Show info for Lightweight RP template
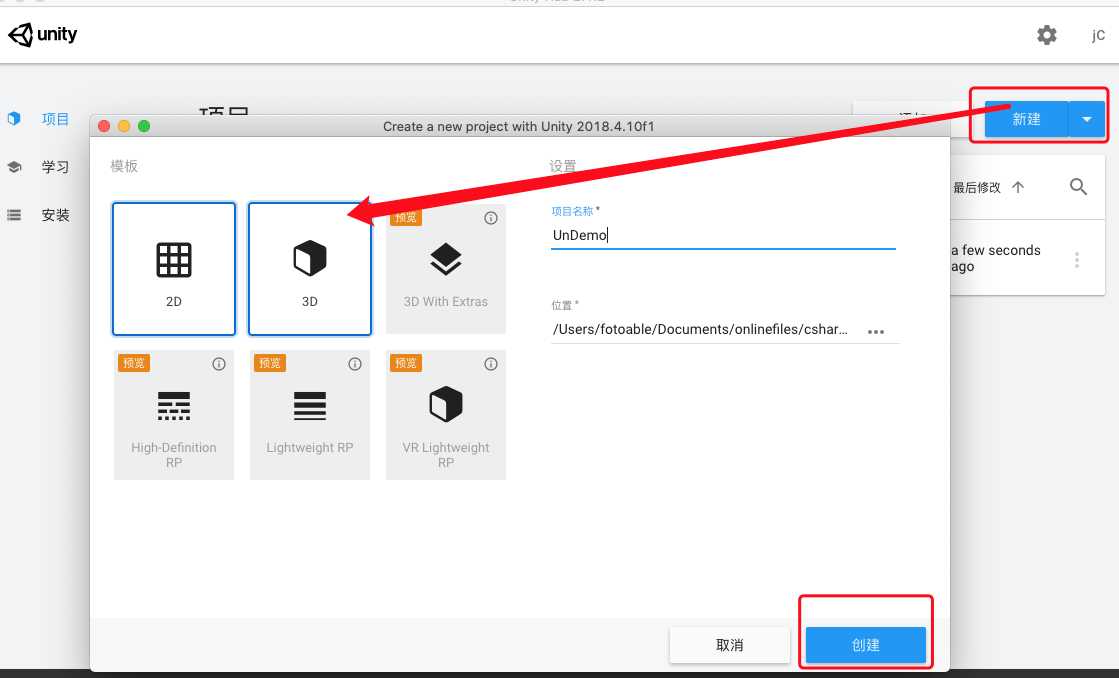This screenshot has height=678, width=1119. 355,364
